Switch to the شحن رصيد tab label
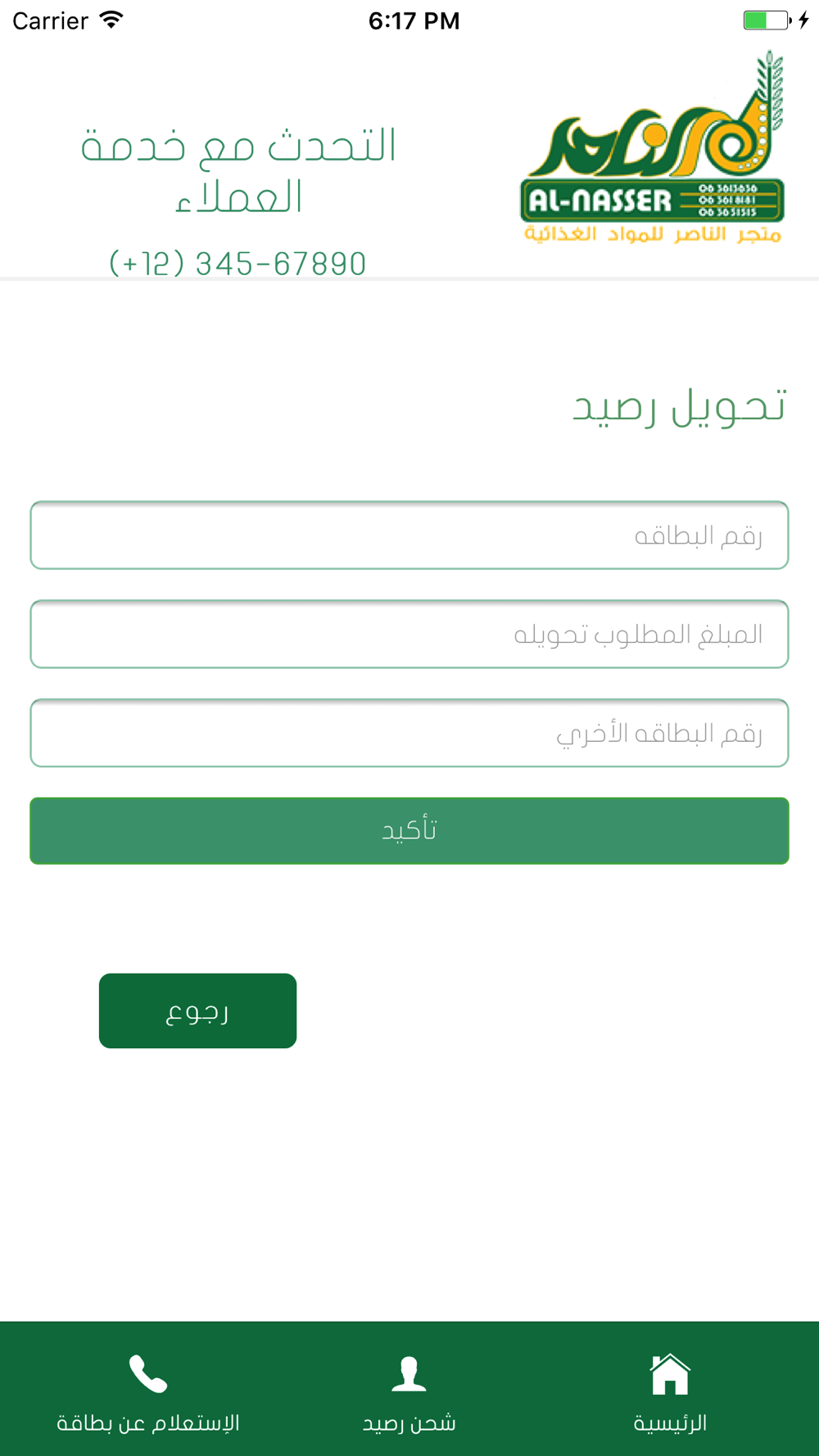This screenshot has width=819, height=1456. coord(409,1422)
